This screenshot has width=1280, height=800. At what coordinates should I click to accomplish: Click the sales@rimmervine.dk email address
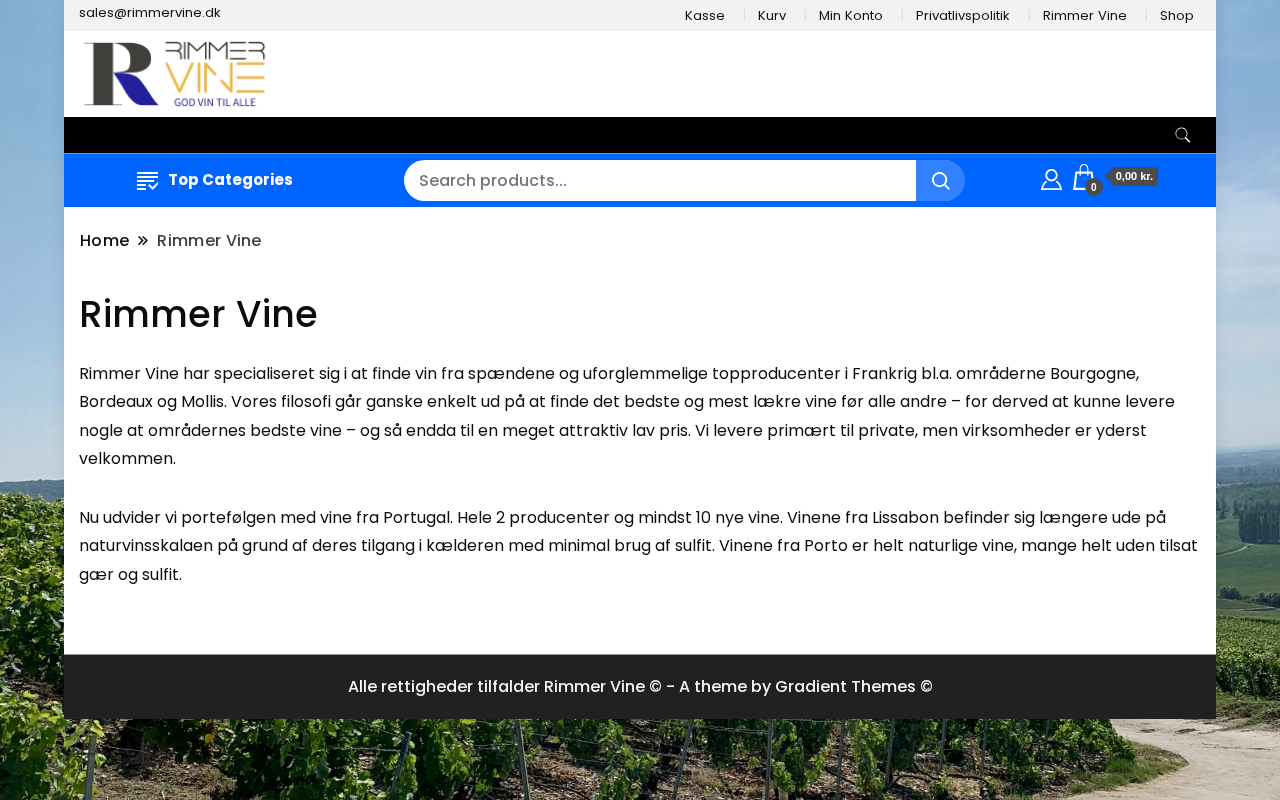(x=150, y=13)
